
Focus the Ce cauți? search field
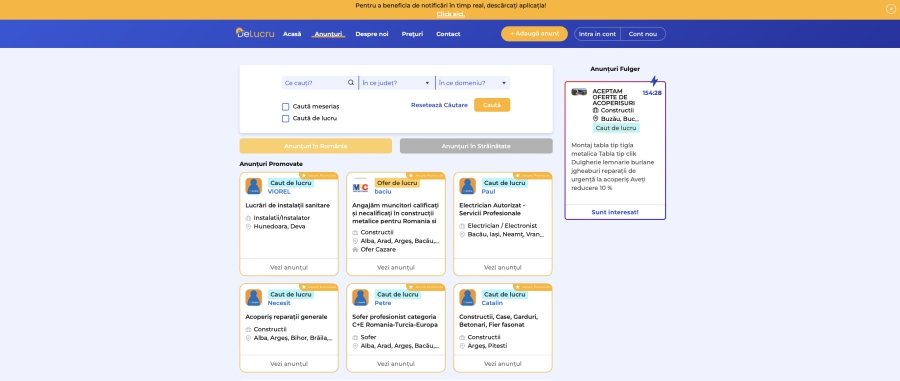[320, 83]
